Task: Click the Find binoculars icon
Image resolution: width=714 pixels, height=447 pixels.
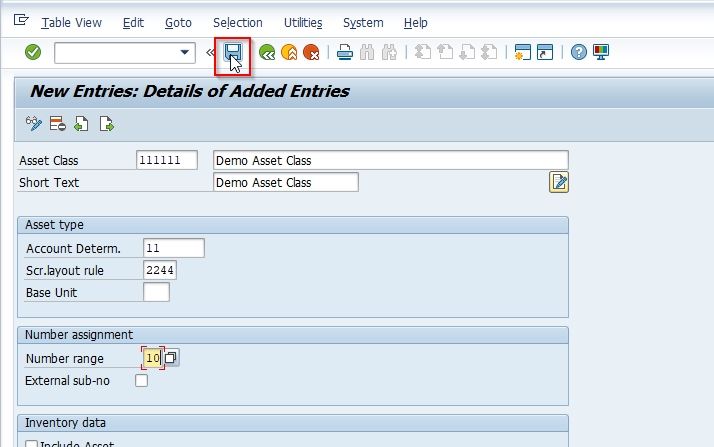Action: click(x=367, y=53)
